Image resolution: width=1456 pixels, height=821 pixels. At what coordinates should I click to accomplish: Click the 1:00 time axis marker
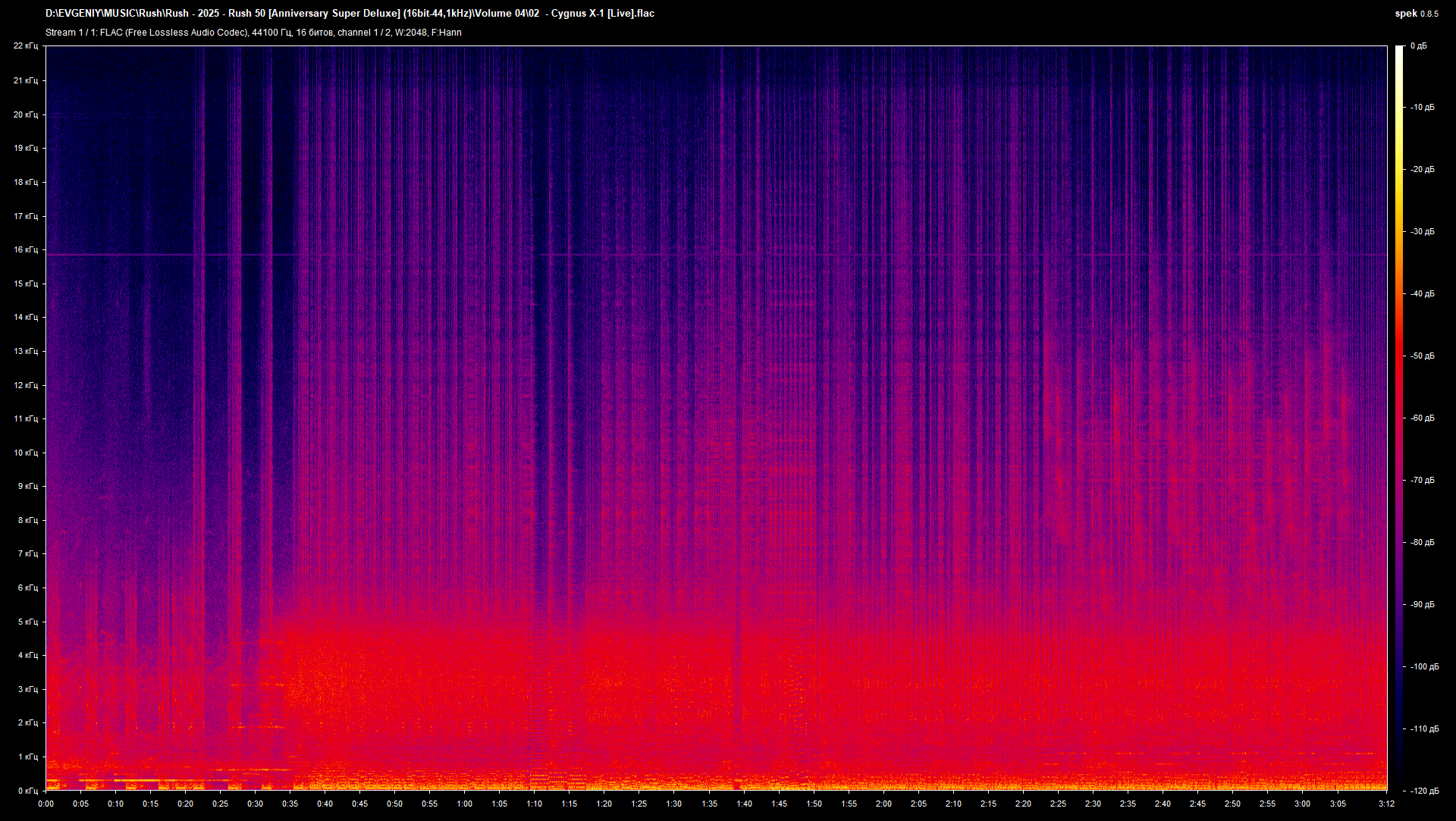click(464, 804)
